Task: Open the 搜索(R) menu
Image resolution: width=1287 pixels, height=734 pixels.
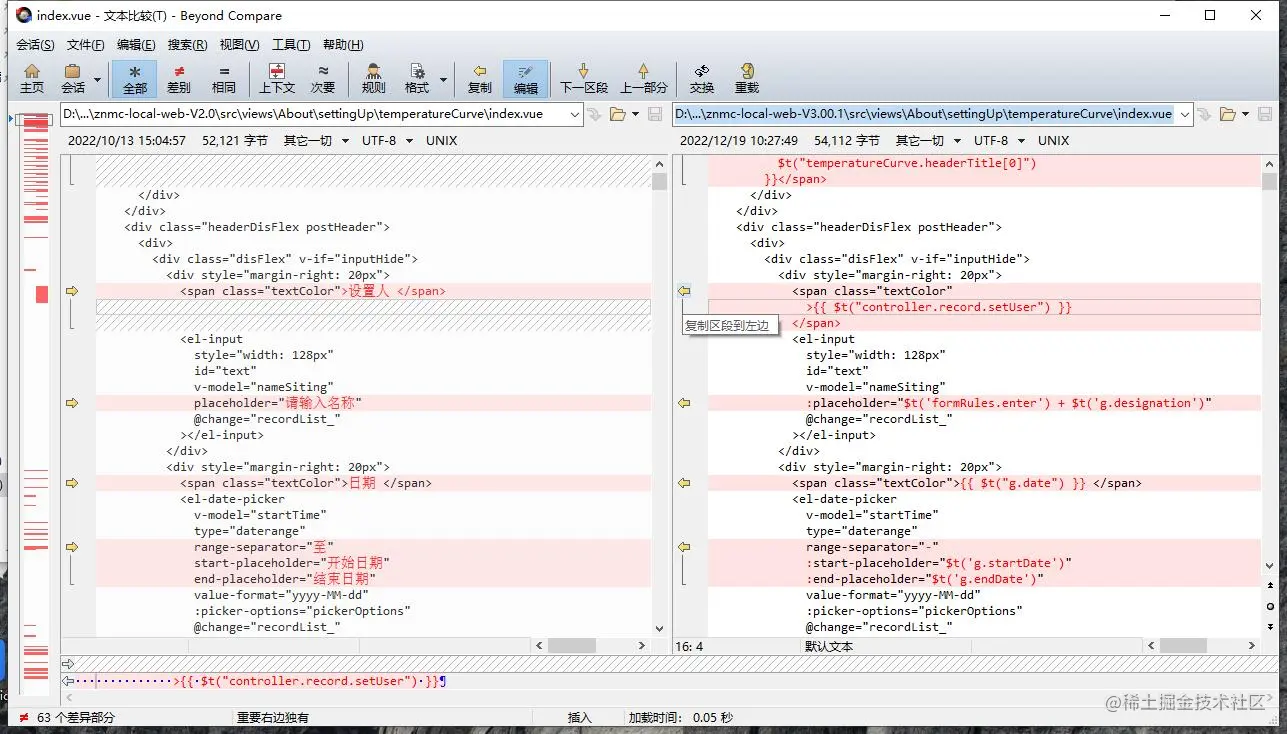Action: 187,45
